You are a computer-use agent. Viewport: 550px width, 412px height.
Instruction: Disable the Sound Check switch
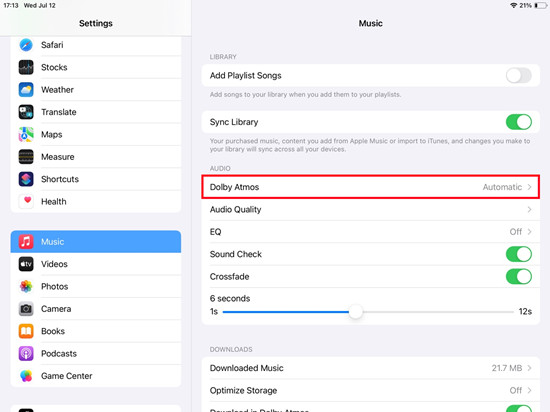[518, 254]
